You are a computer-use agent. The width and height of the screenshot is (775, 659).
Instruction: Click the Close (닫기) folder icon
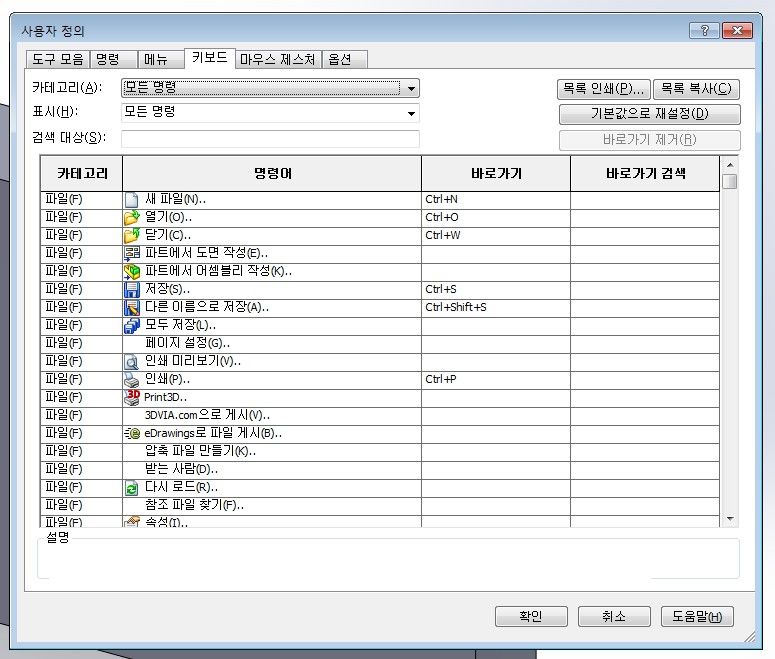point(131,235)
